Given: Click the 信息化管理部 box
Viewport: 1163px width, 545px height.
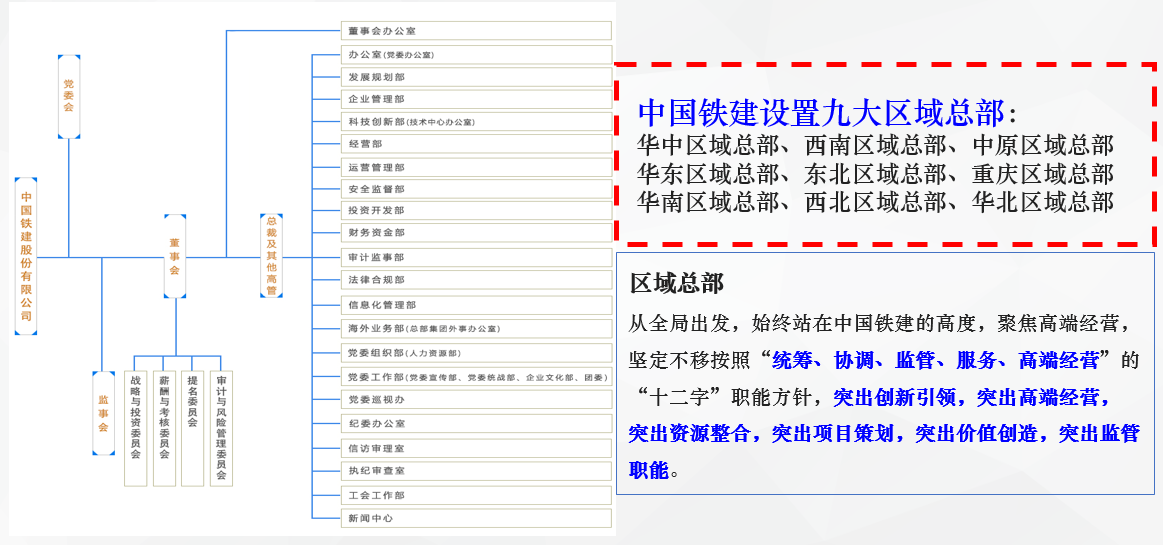Looking at the screenshot, I should click(476, 305).
